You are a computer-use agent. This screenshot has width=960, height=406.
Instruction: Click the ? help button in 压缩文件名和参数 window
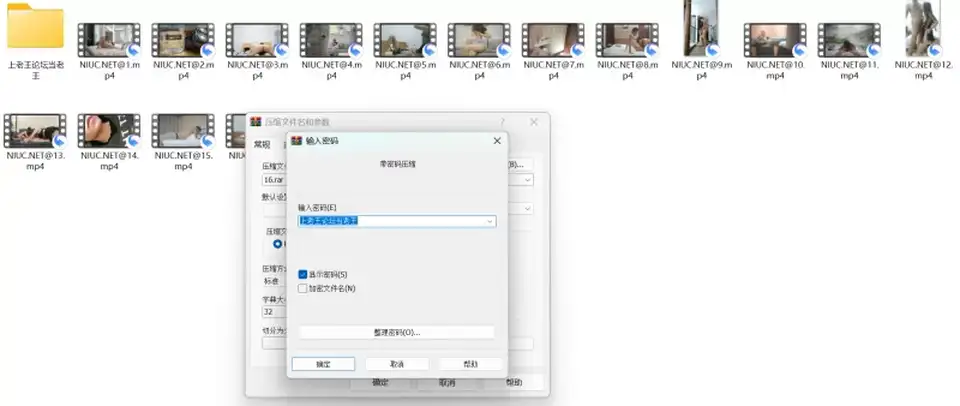point(503,122)
